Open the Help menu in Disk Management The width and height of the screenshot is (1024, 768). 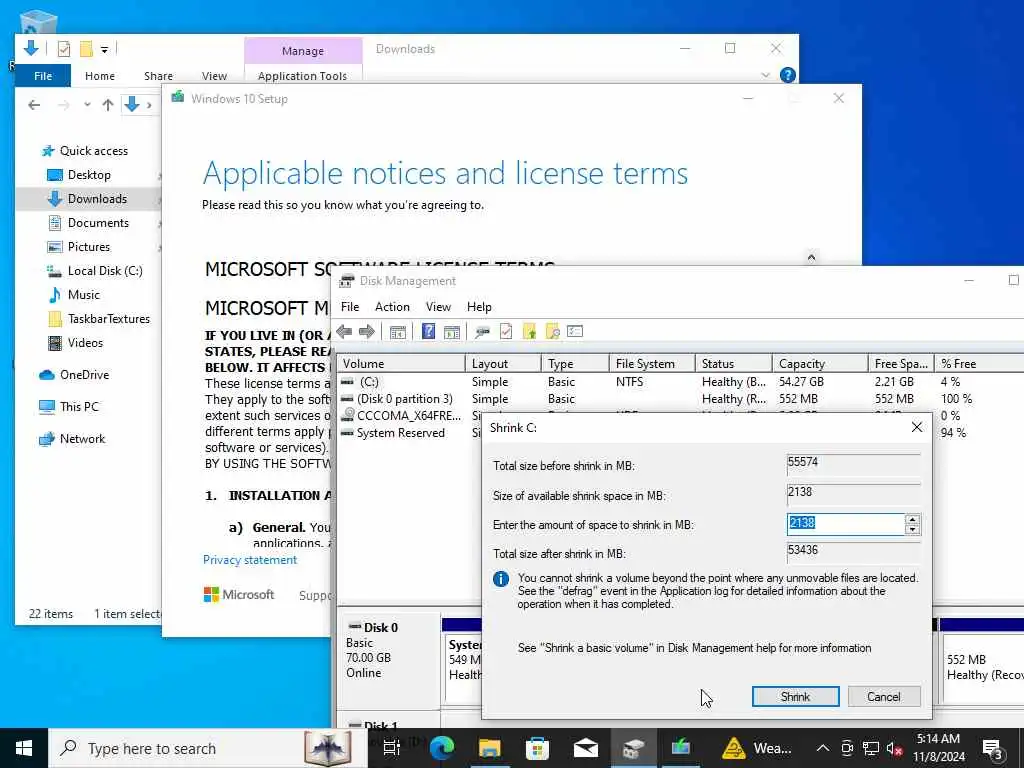coord(479,307)
